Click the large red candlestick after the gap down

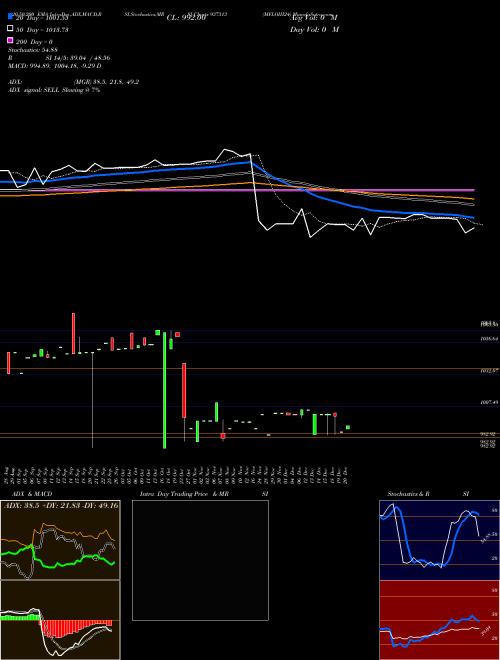pyautogui.click(x=184, y=390)
